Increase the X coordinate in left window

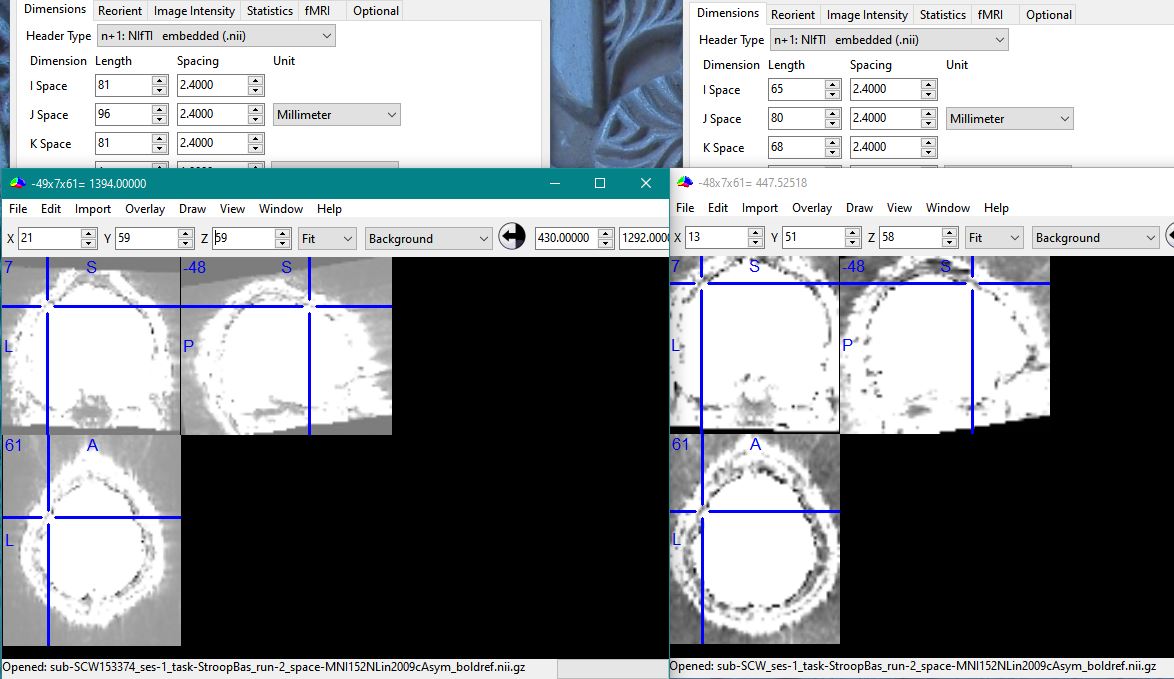click(x=88, y=233)
